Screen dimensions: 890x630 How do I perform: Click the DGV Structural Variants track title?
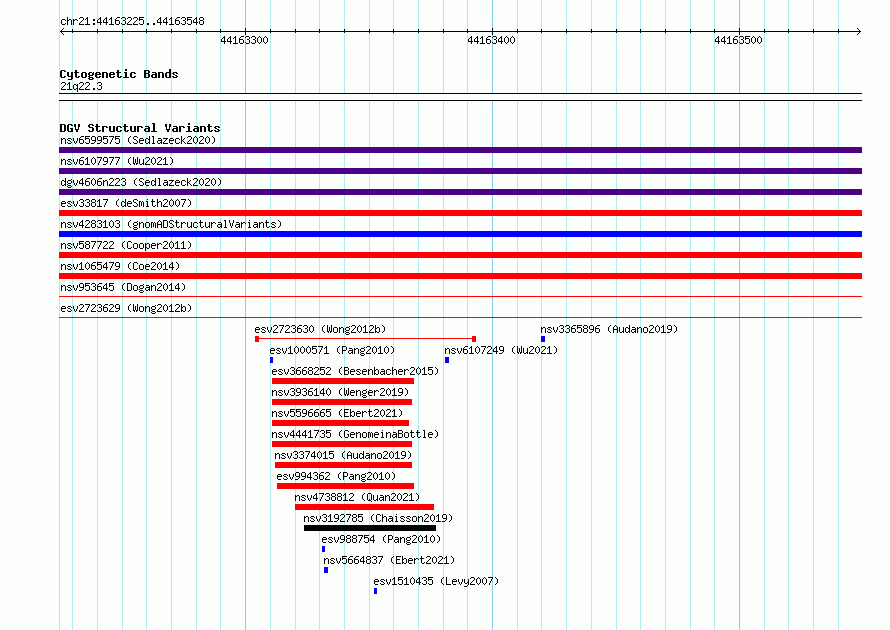pos(140,128)
